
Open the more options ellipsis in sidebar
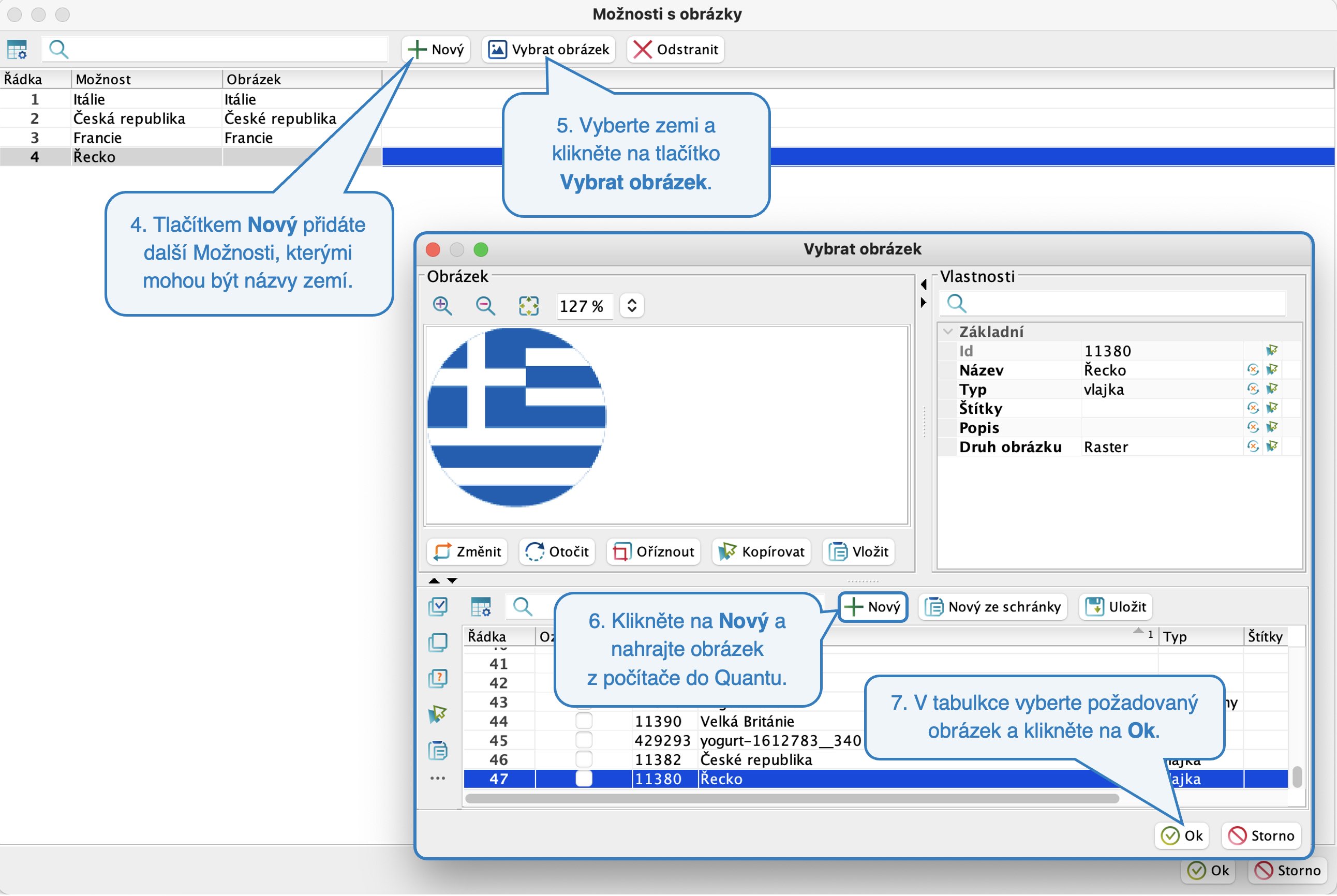[x=438, y=778]
